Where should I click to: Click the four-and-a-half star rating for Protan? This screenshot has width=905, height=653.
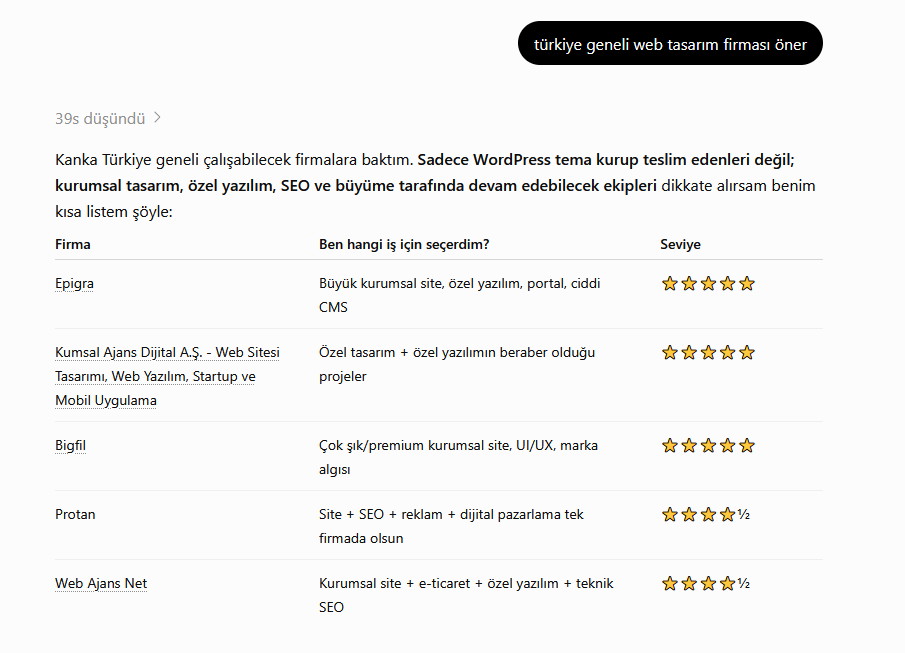[705, 514]
